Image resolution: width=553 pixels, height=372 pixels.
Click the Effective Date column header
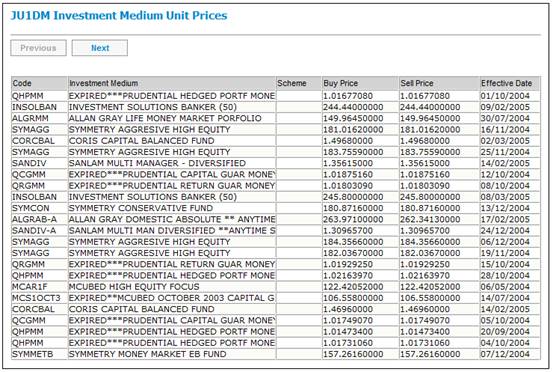tap(510, 83)
